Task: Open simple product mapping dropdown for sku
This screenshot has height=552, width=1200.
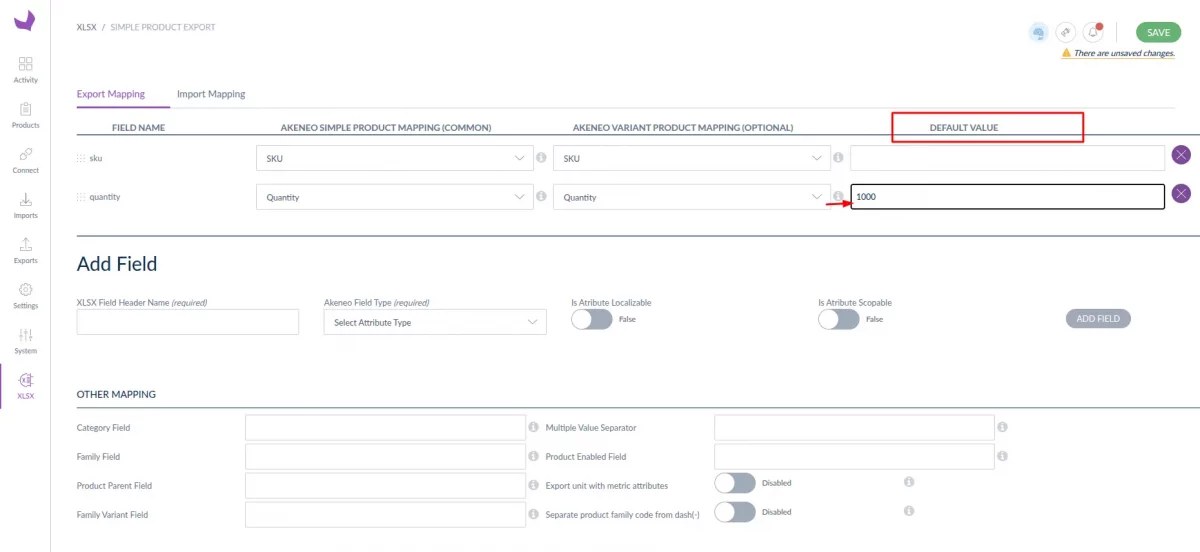Action: [394, 158]
